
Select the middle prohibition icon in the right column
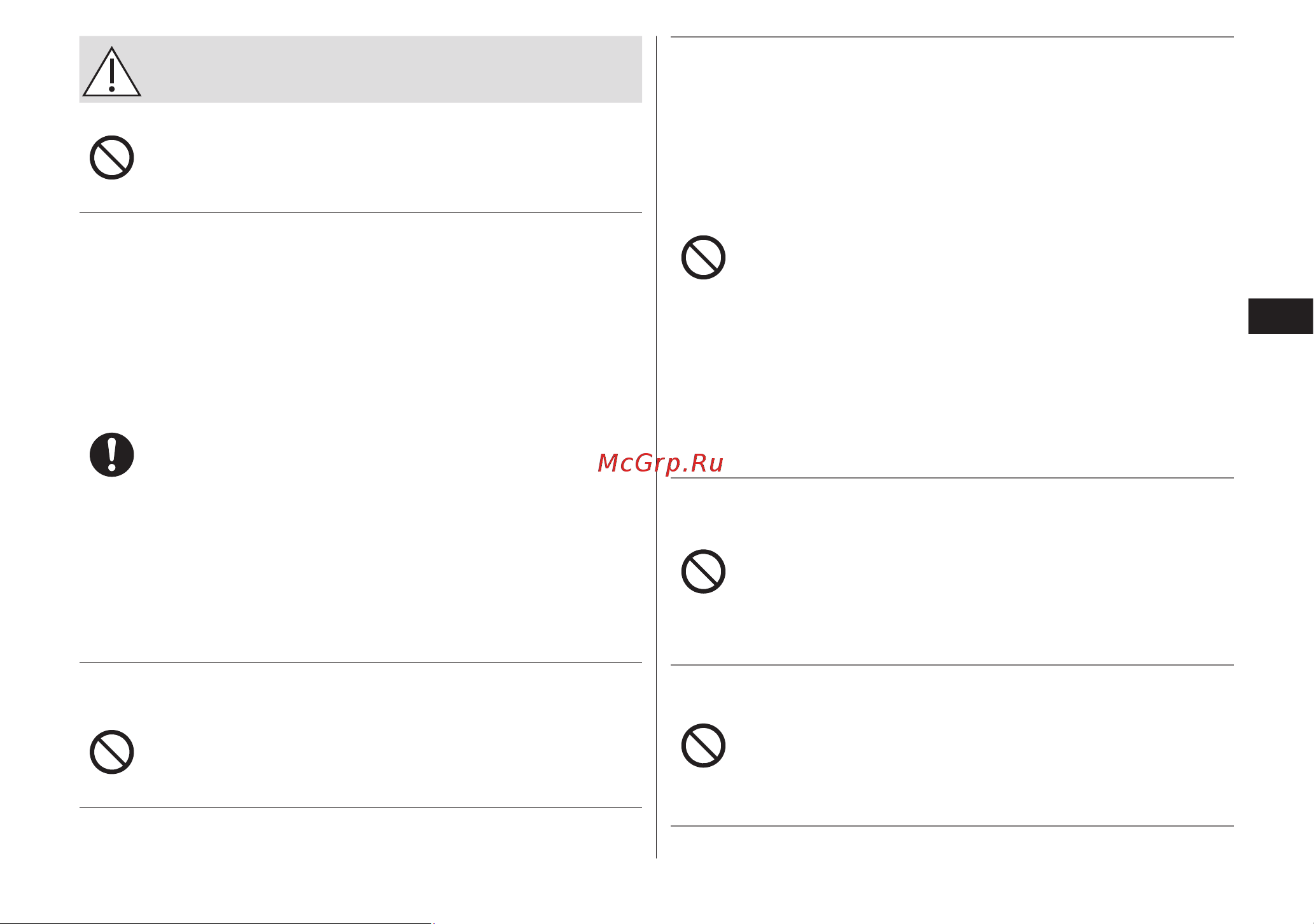coord(703,571)
